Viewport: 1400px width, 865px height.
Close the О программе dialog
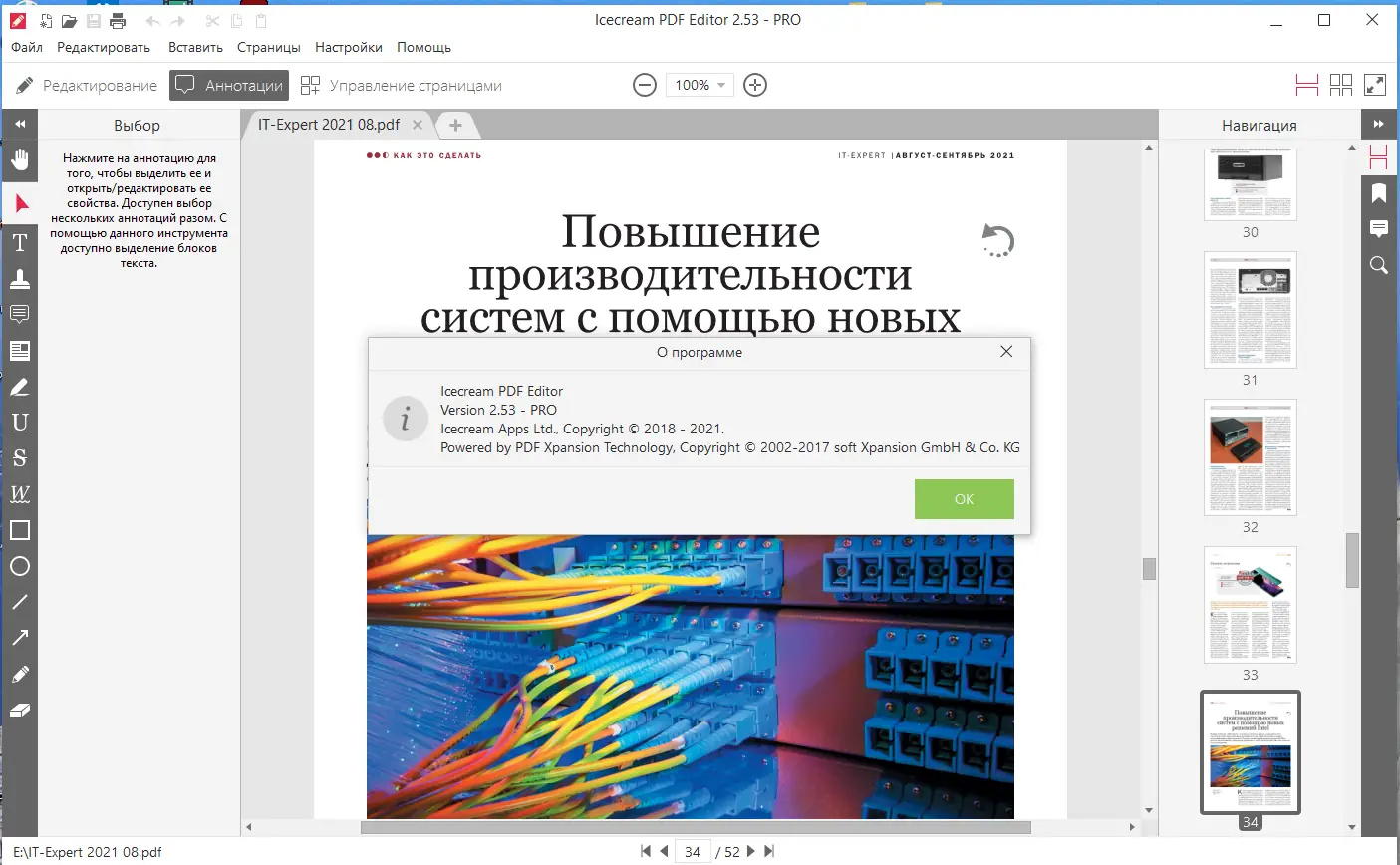(x=1006, y=352)
